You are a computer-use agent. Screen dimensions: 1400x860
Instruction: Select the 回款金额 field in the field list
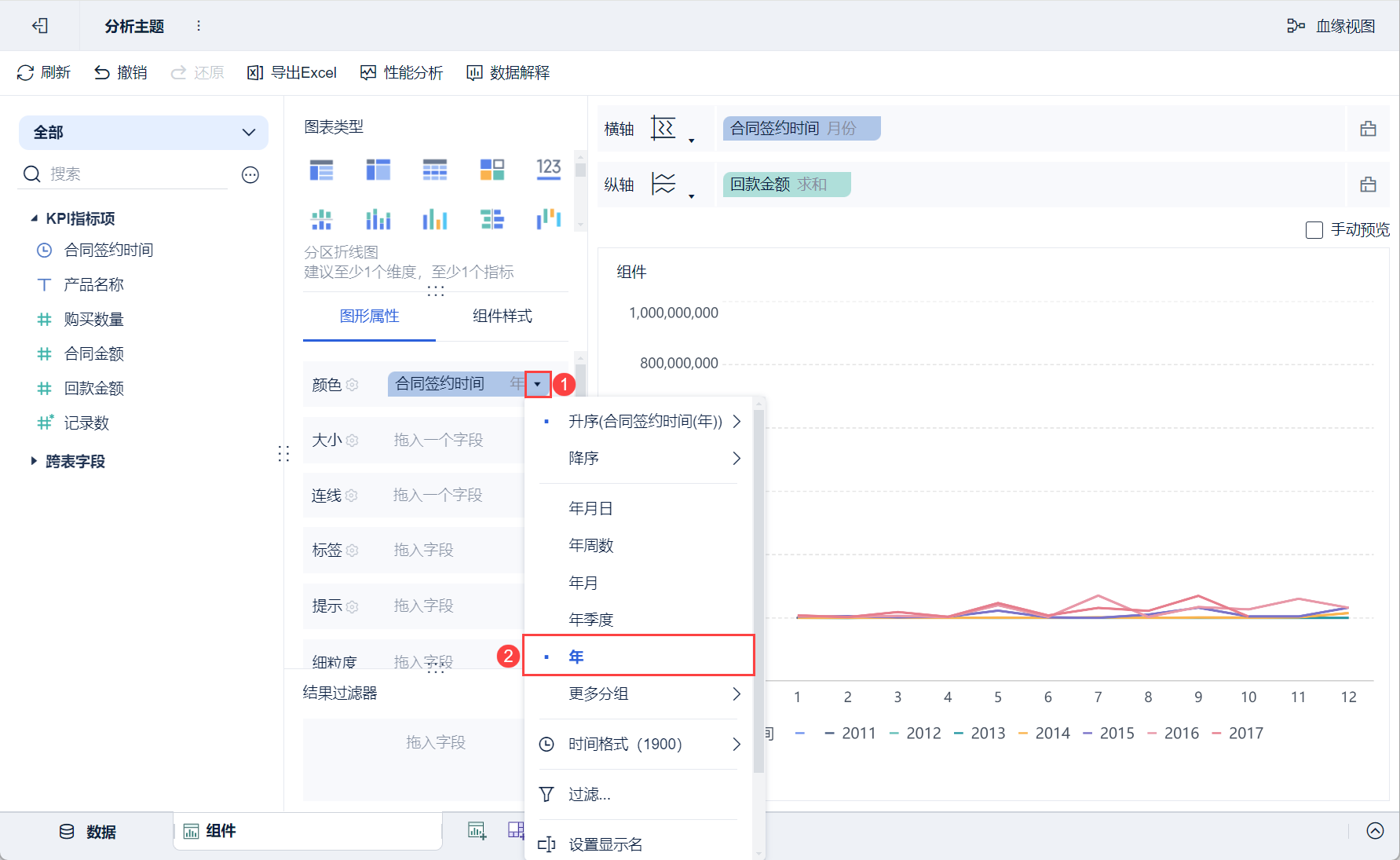[x=80, y=389]
